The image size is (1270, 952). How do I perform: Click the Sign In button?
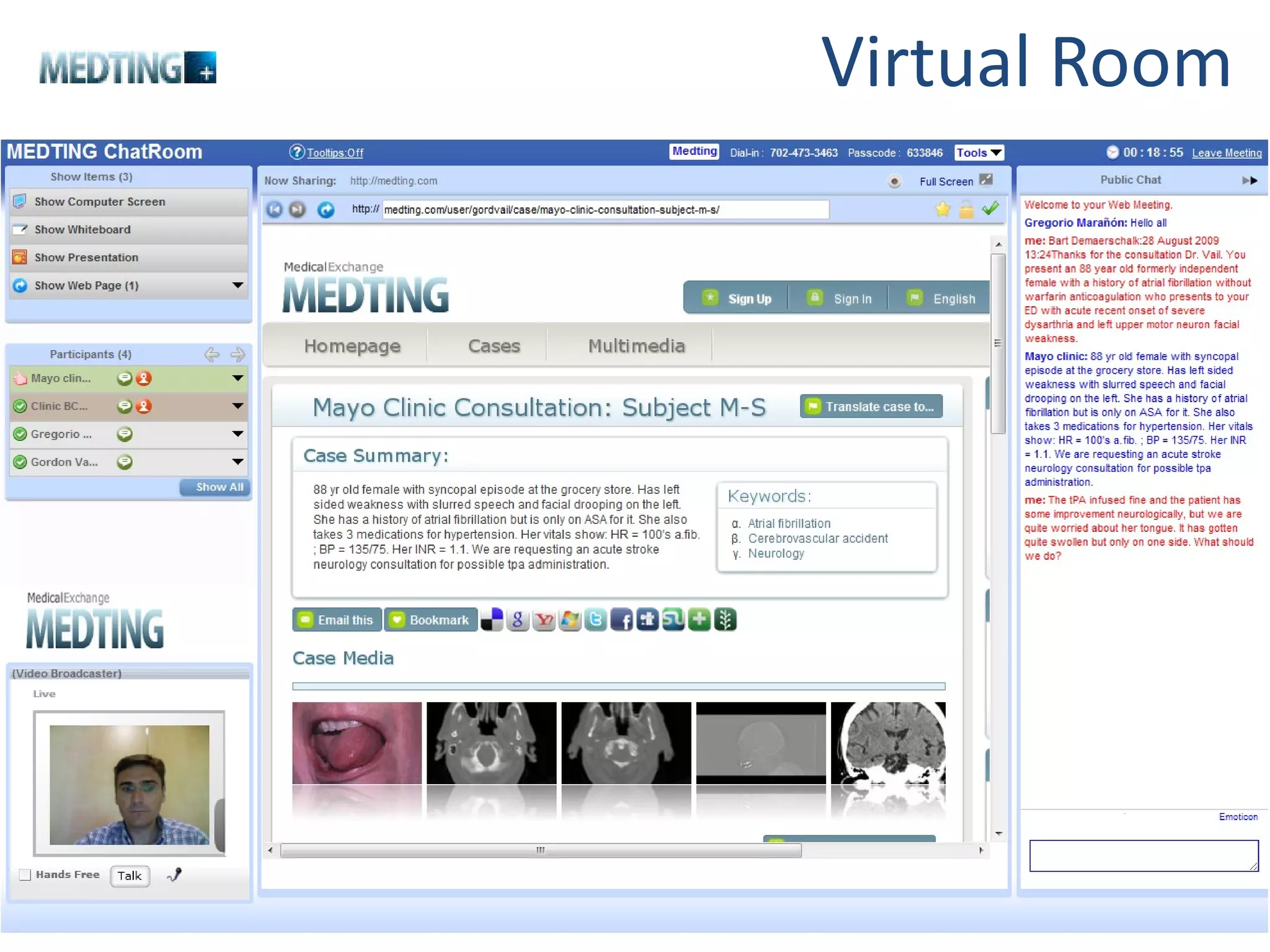840,298
